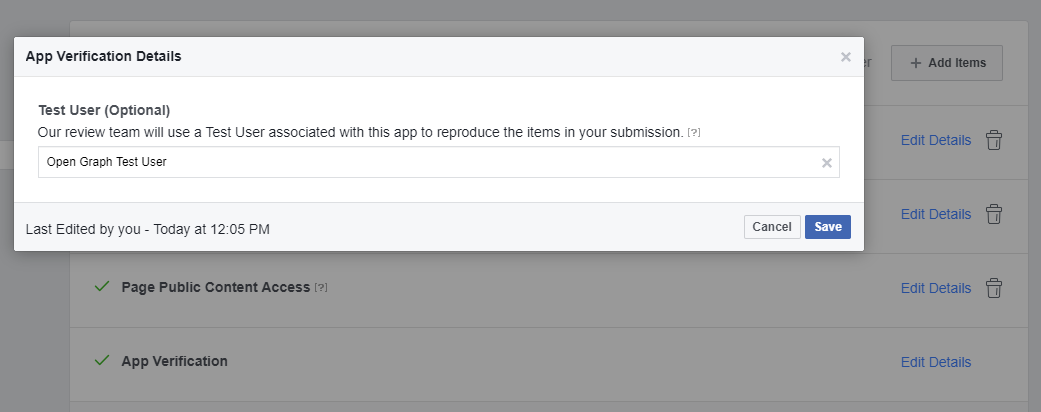Edit details for Page Public Content Access
The width and height of the screenshot is (1041, 412).
935,288
